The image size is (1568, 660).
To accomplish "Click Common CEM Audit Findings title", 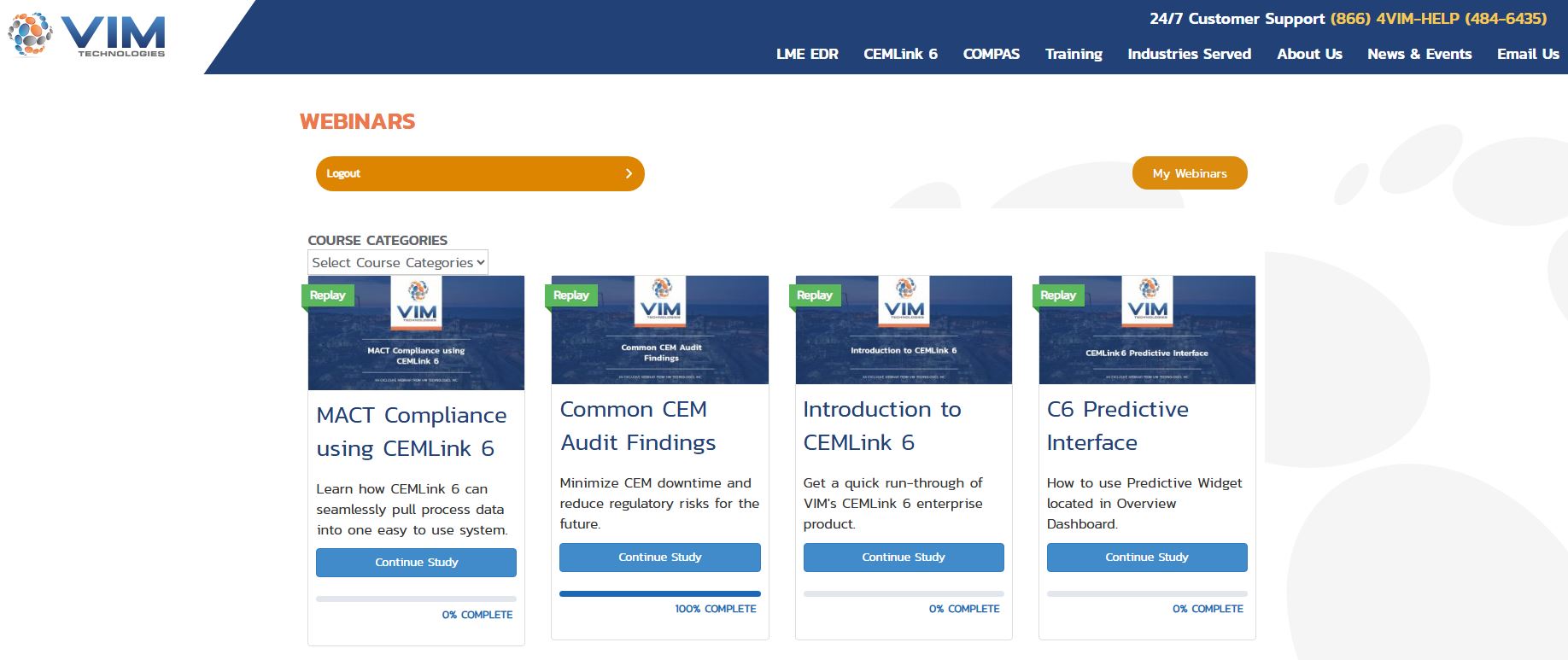I will [x=638, y=426].
